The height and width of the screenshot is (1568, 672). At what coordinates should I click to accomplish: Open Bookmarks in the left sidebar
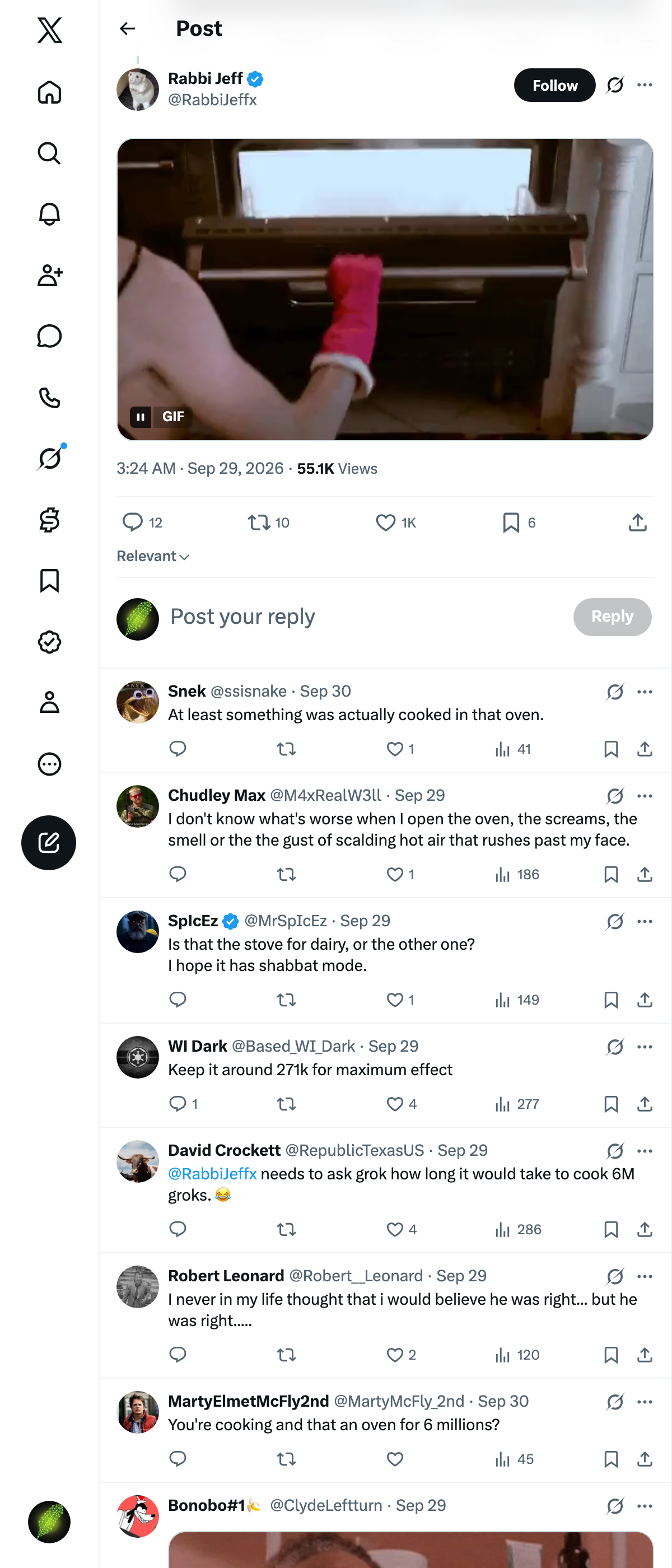click(49, 581)
